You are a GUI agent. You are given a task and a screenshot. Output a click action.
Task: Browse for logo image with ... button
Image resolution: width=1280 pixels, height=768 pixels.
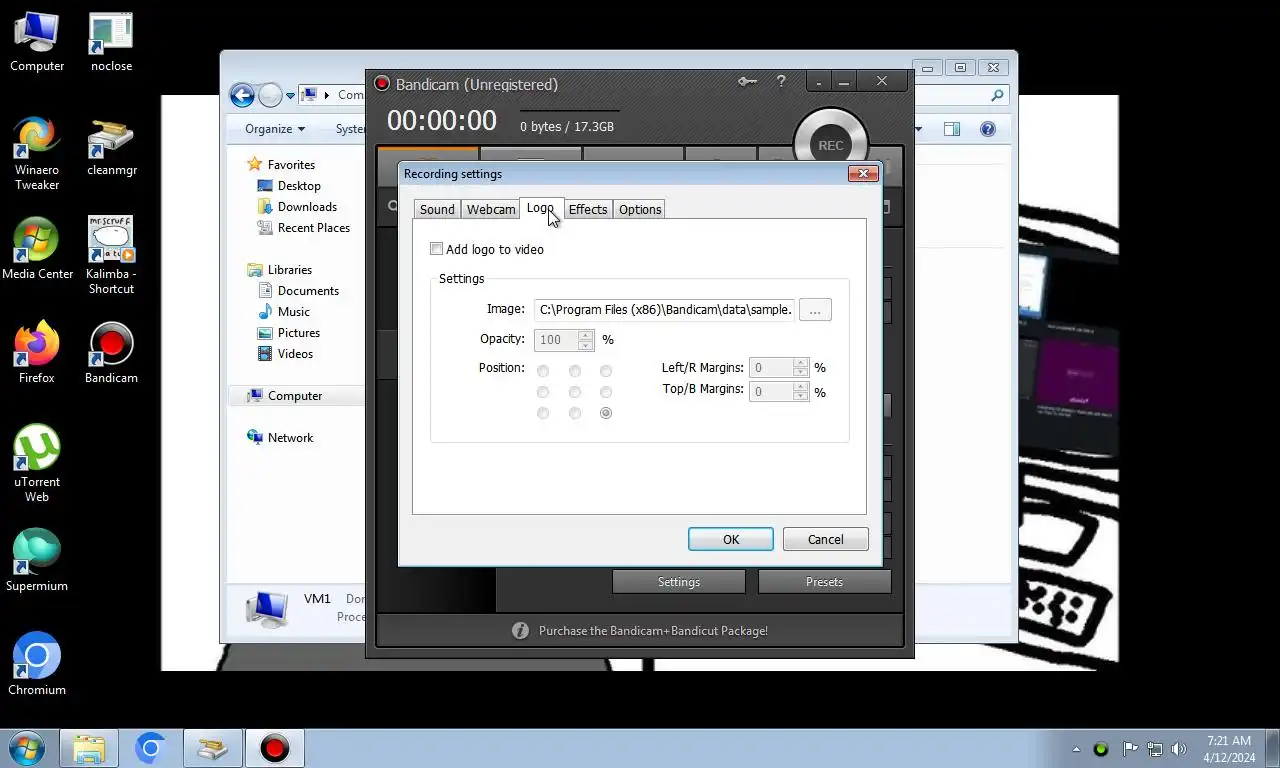click(815, 310)
